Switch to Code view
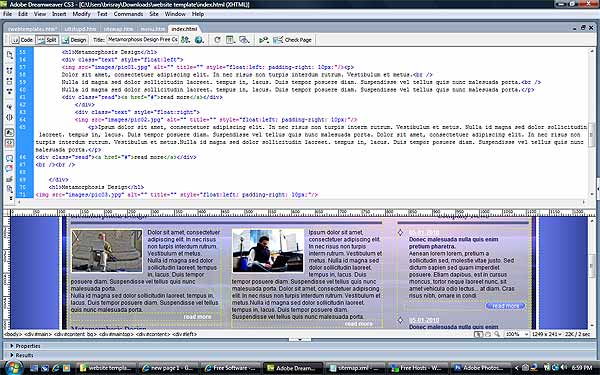600x375 pixels. pyautogui.click(x=22, y=40)
